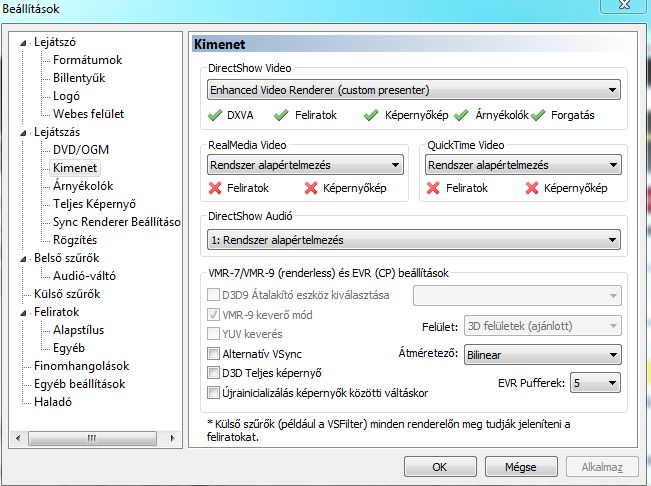Select Haladó in the settings tree
Screen dimensions: 651x486
53,402
